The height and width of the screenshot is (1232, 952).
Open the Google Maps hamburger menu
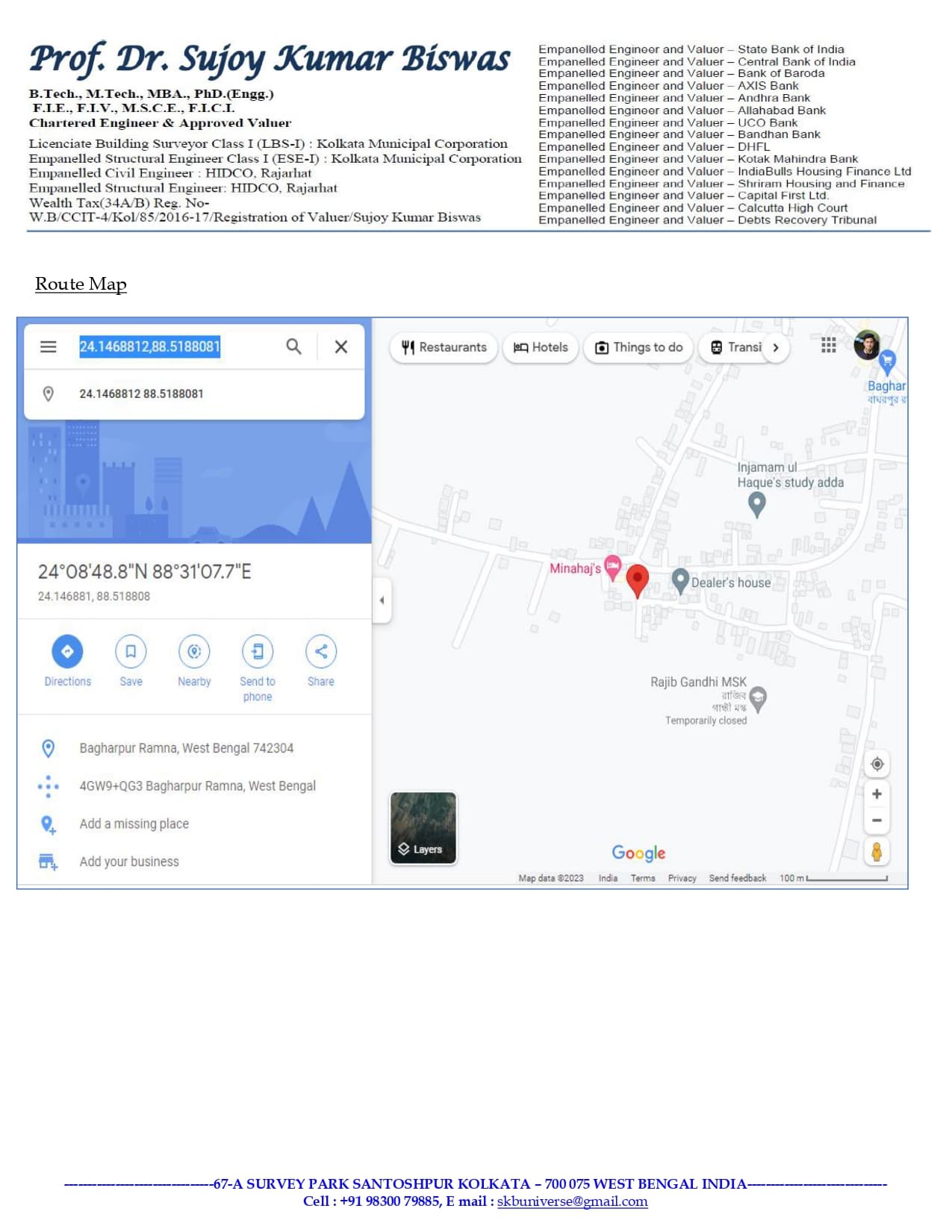[49, 346]
